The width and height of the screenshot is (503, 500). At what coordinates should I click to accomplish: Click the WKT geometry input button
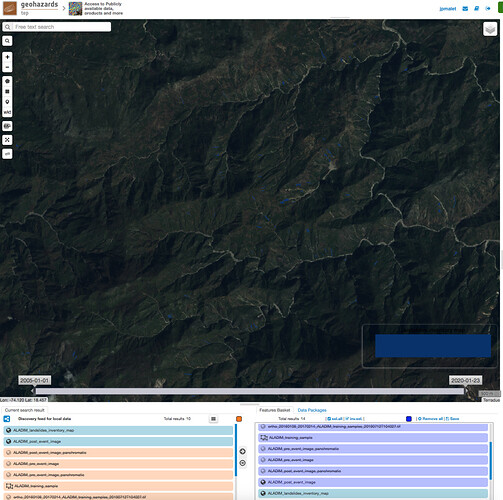coord(7,112)
